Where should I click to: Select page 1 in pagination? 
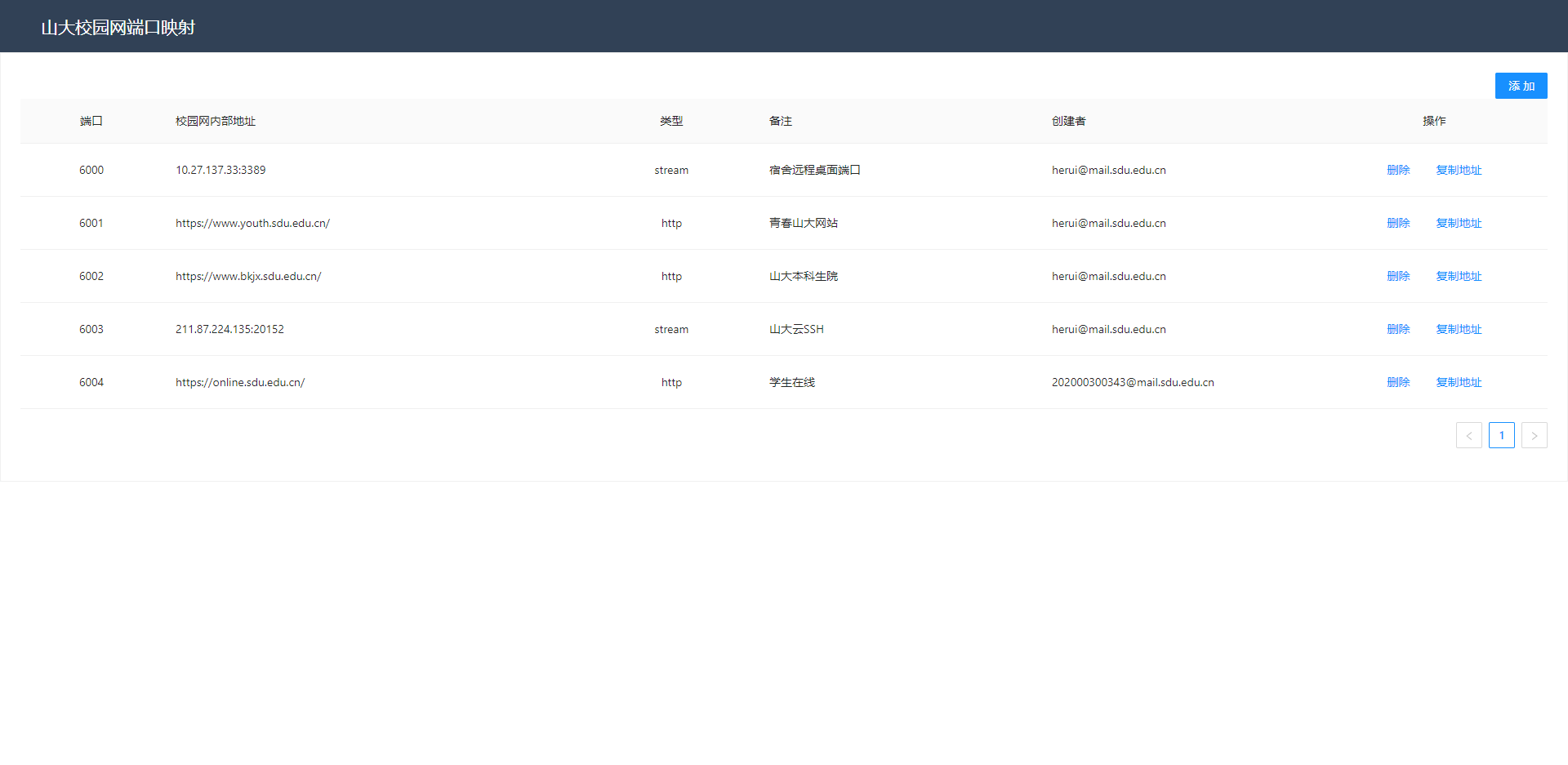pyautogui.click(x=1501, y=435)
